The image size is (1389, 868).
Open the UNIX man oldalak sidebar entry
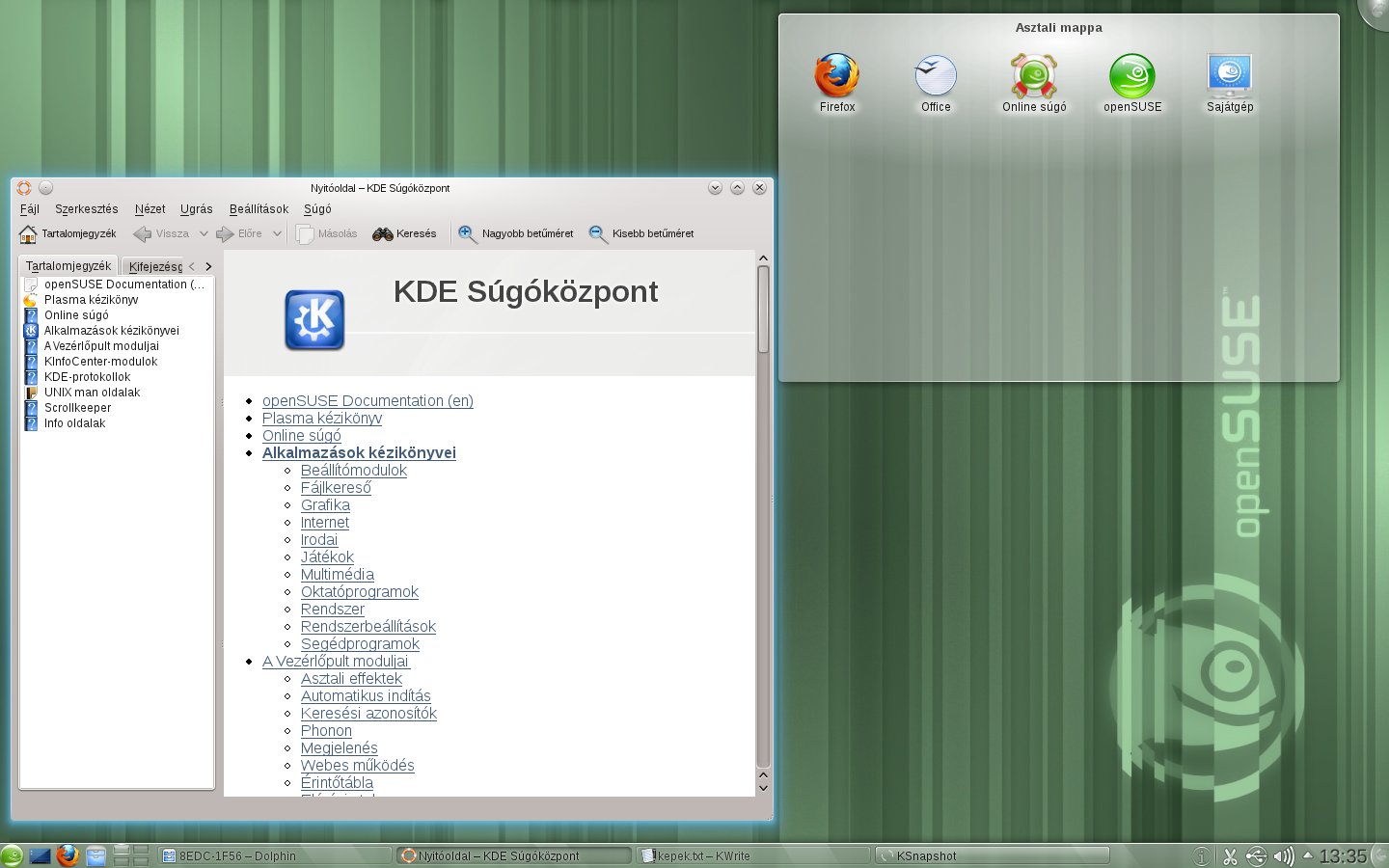tap(92, 393)
